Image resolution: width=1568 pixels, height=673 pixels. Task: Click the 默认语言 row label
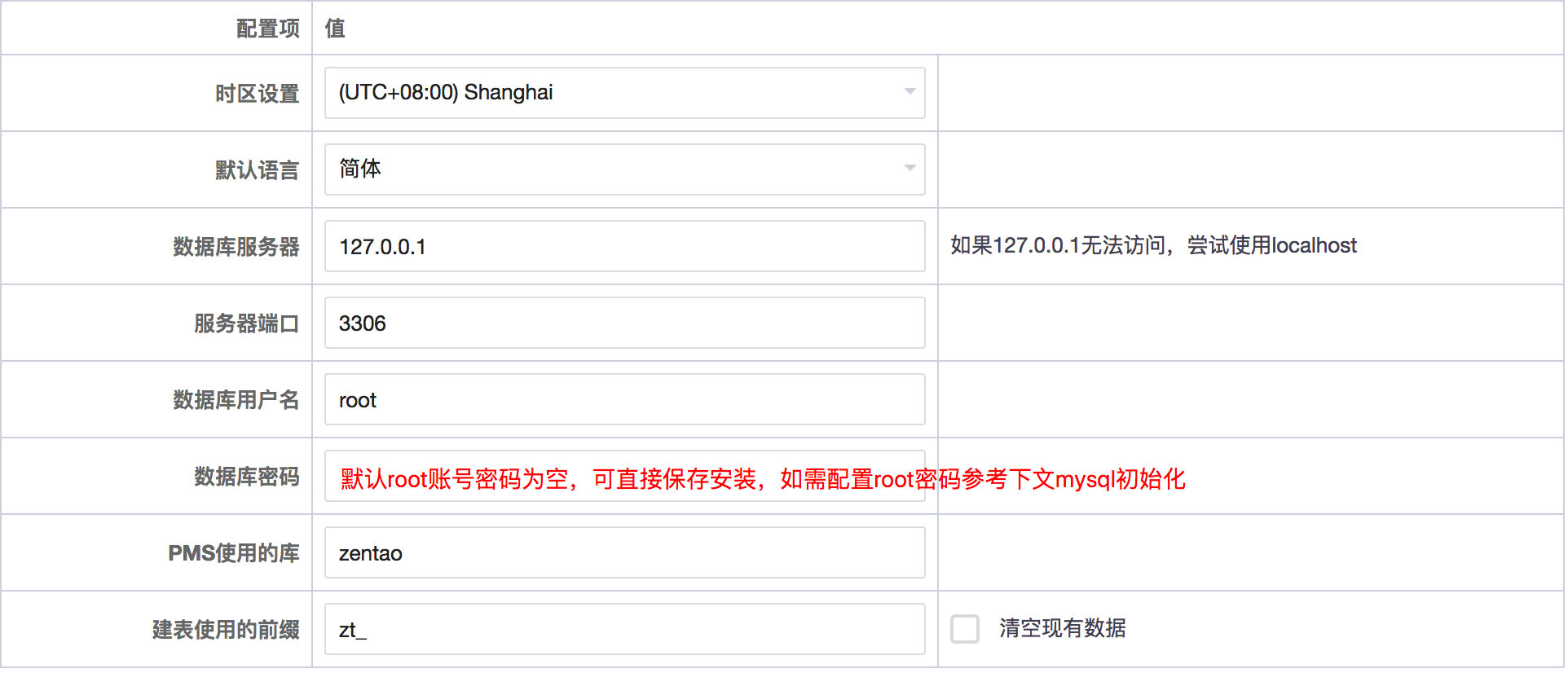click(x=257, y=170)
